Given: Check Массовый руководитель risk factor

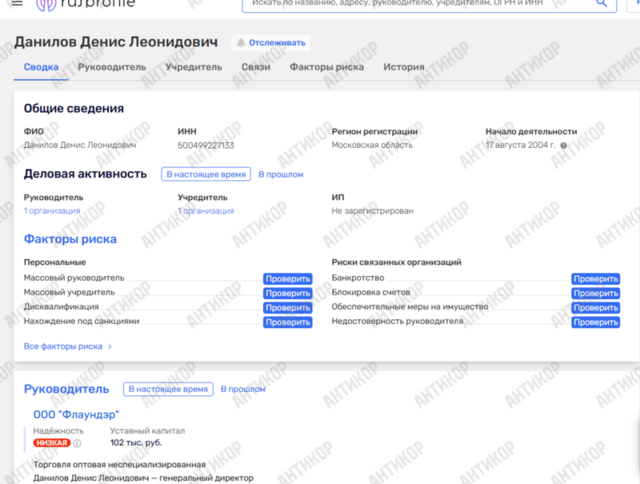Looking at the screenshot, I should (x=288, y=279).
